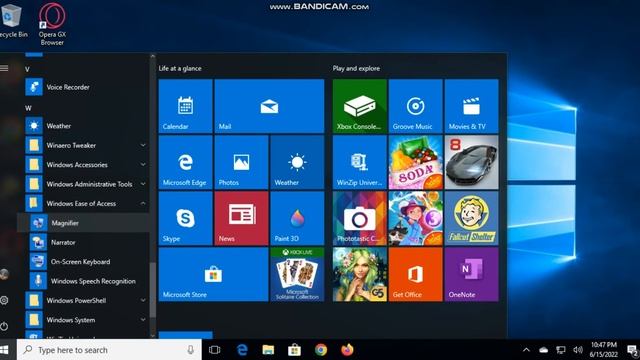This screenshot has width=640, height=360.
Task: Jump to letter V section header
Action: click(x=27, y=69)
